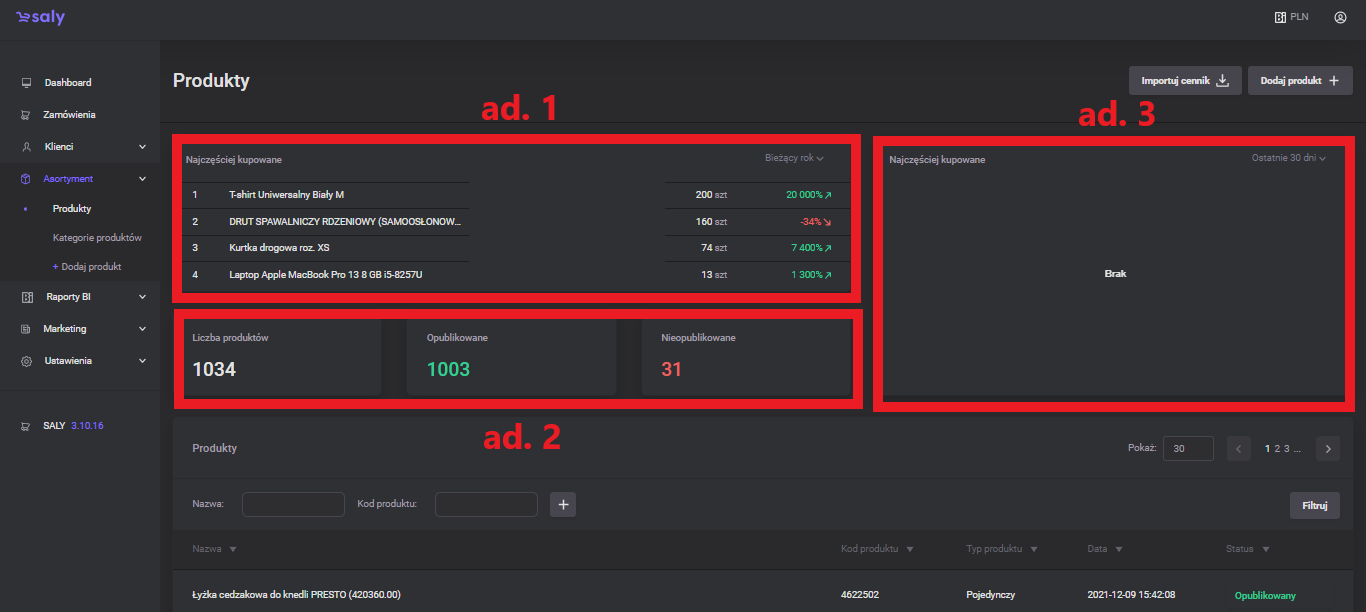
Task: Click the Saly logo in header
Action: pyautogui.click(x=40, y=17)
